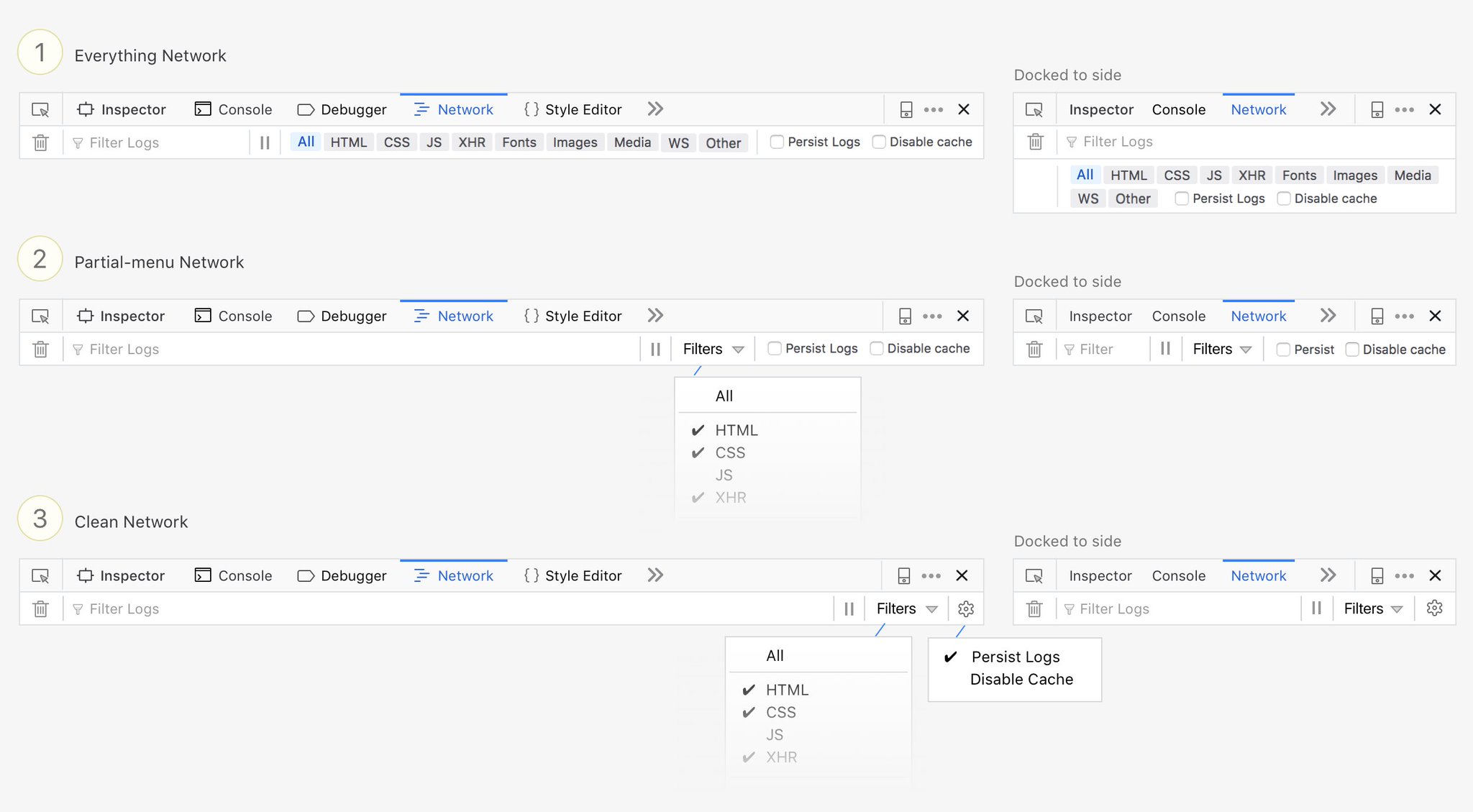Image resolution: width=1473 pixels, height=812 pixels.
Task: Select CSS entry in Clean Network filters menu
Action: (780, 712)
